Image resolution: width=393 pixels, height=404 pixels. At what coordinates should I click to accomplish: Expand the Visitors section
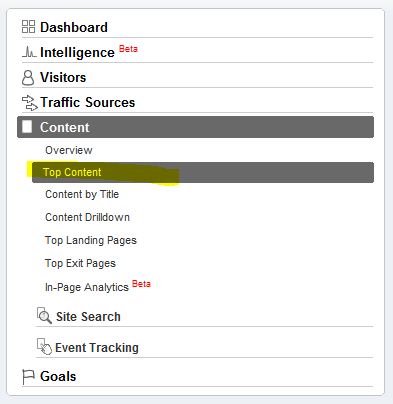click(x=63, y=77)
